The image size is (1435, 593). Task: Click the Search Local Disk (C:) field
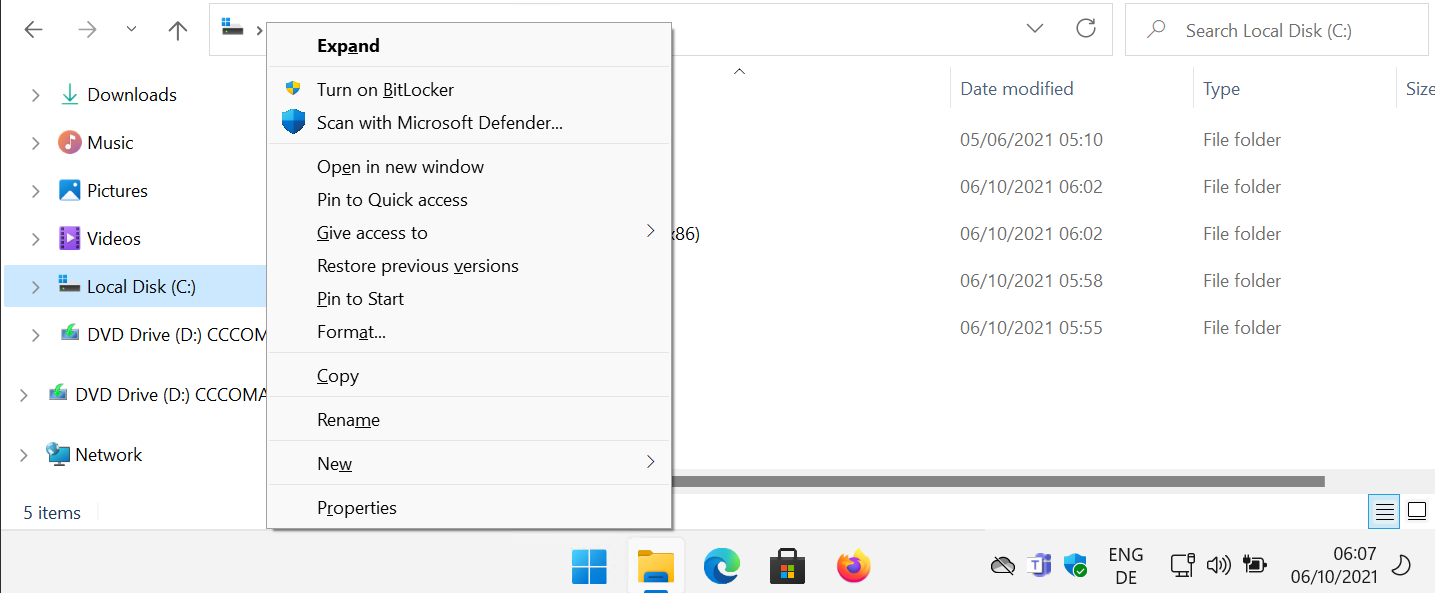tap(1277, 30)
